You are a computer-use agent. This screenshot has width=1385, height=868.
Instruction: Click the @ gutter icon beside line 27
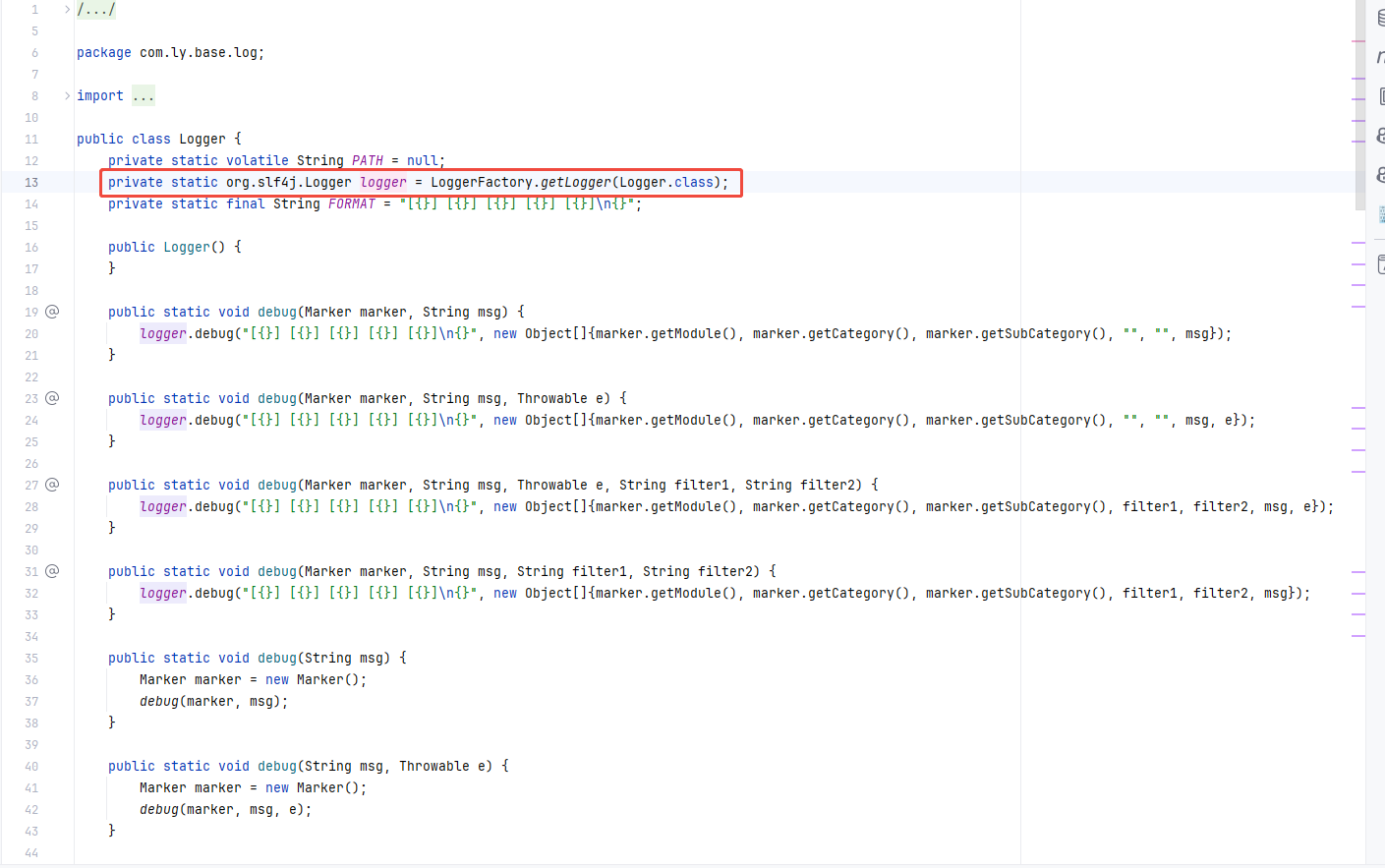pyautogui.click(x=51, y=485)
